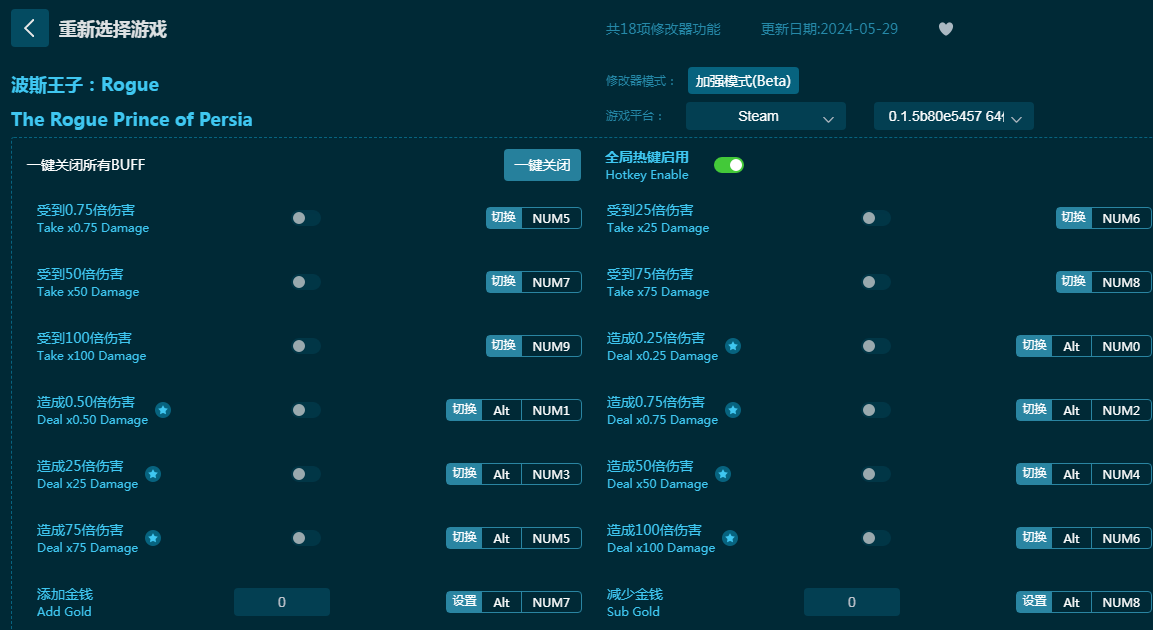The height and width of the screenshot is (630, 1153).
Task: Click the 重新选择游戏 heading
Action: (x=113, y=29)
